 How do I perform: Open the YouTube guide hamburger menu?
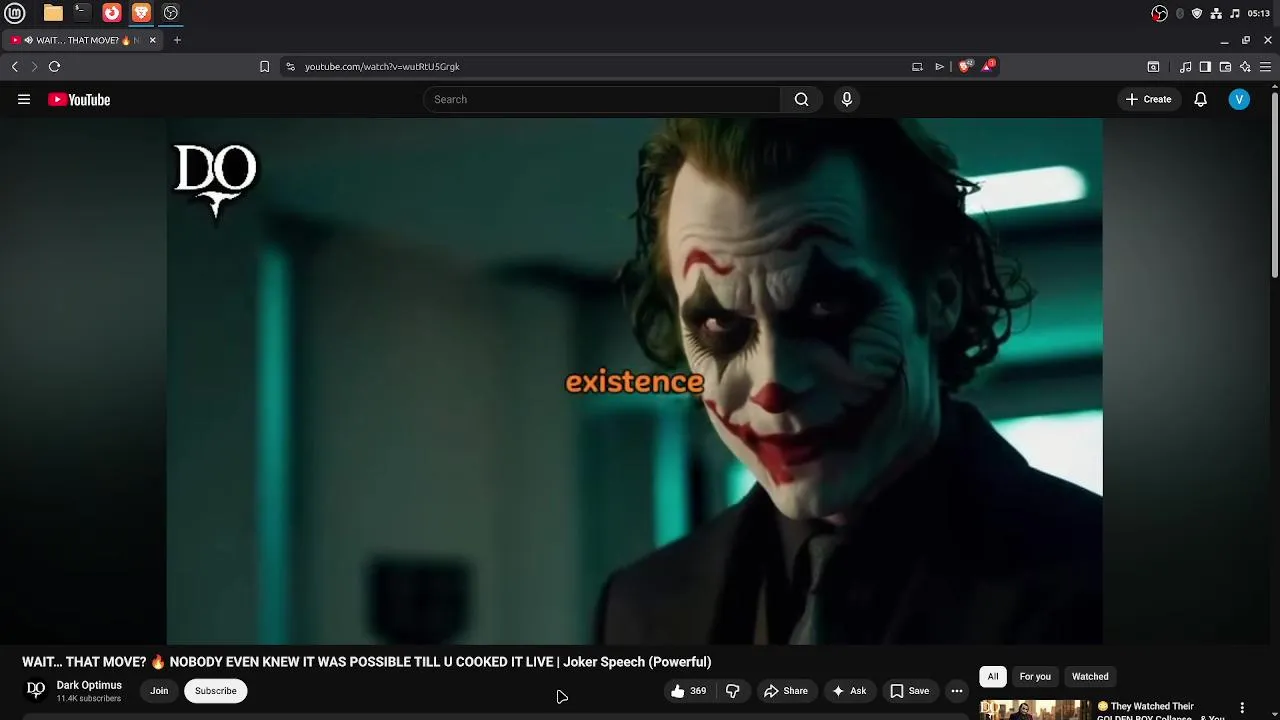tap(24, 99)
